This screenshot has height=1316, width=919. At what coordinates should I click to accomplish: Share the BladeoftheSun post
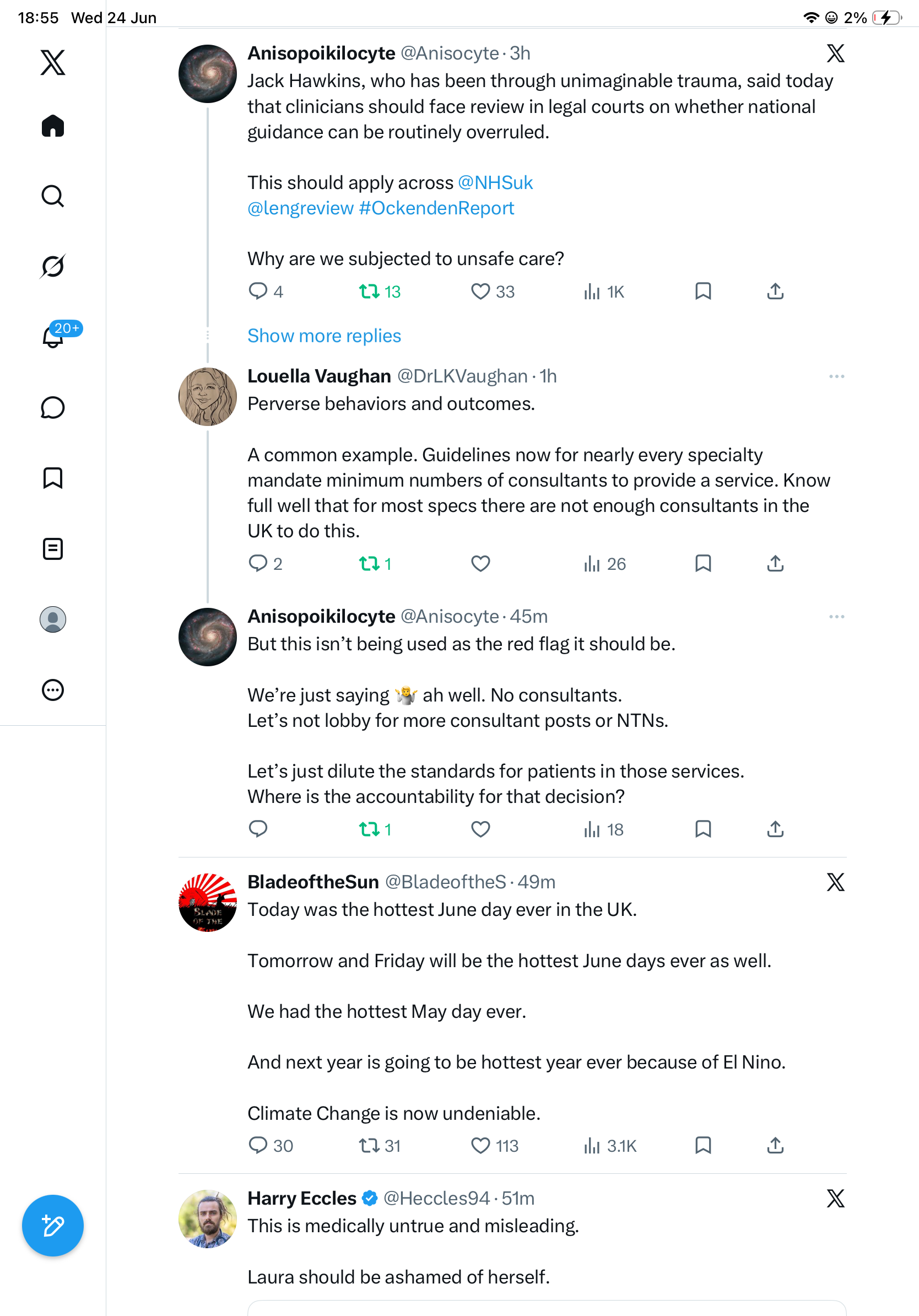coord(775,1145)
